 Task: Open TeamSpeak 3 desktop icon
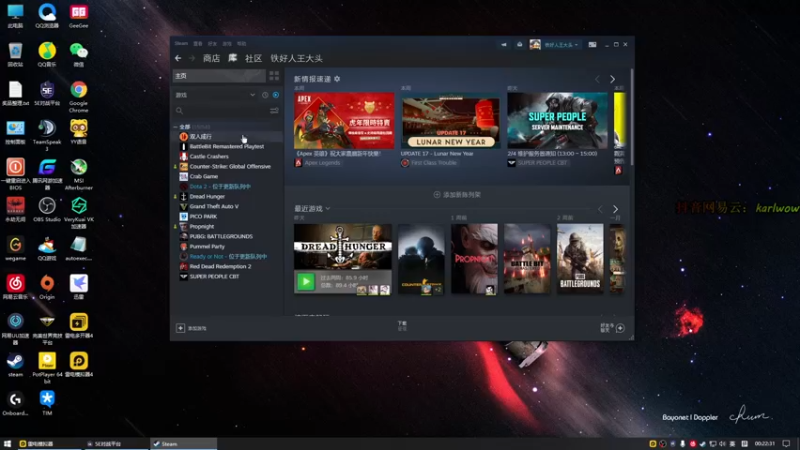(47, 135)
